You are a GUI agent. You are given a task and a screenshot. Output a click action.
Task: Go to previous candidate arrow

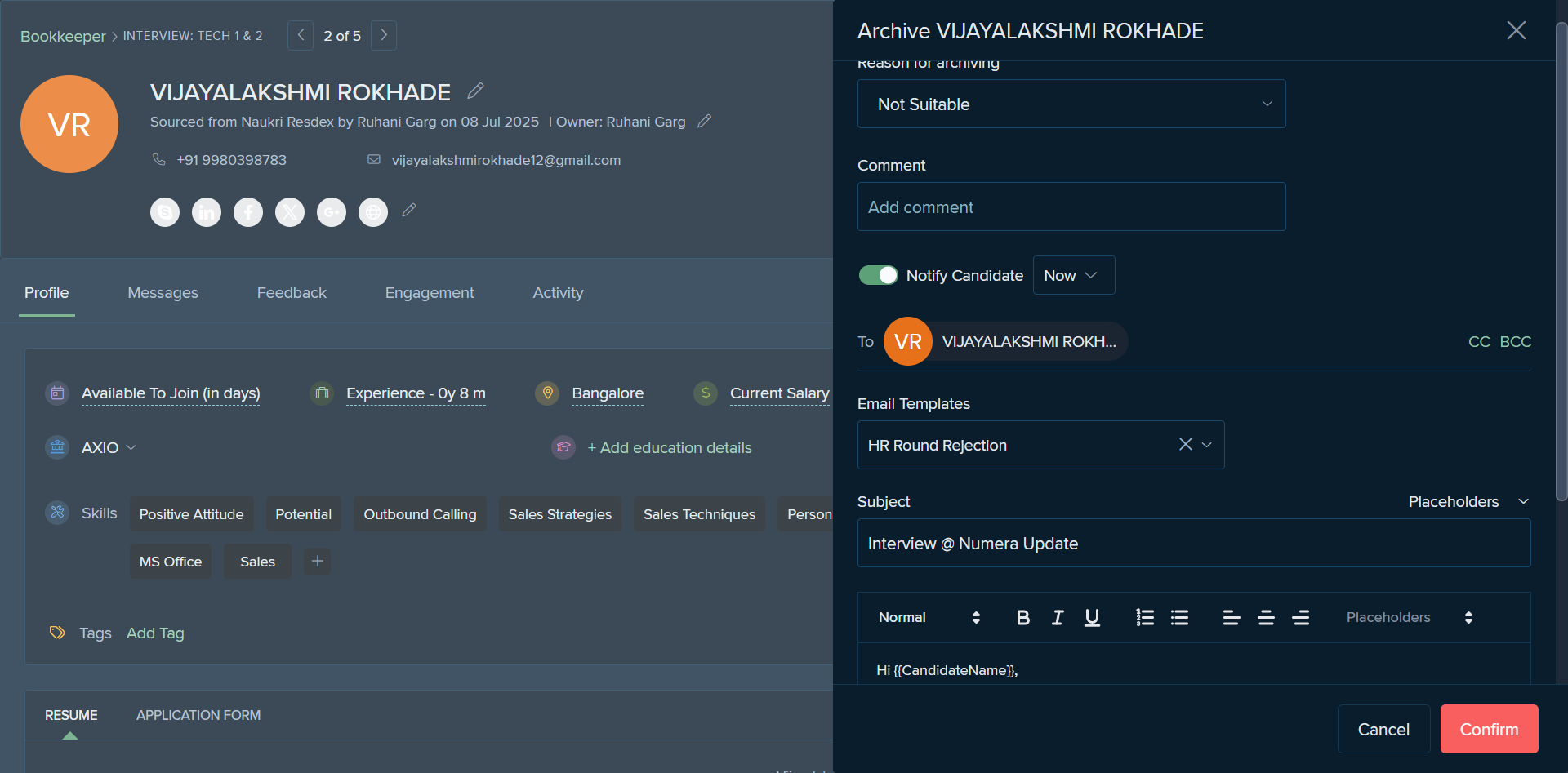301,35
